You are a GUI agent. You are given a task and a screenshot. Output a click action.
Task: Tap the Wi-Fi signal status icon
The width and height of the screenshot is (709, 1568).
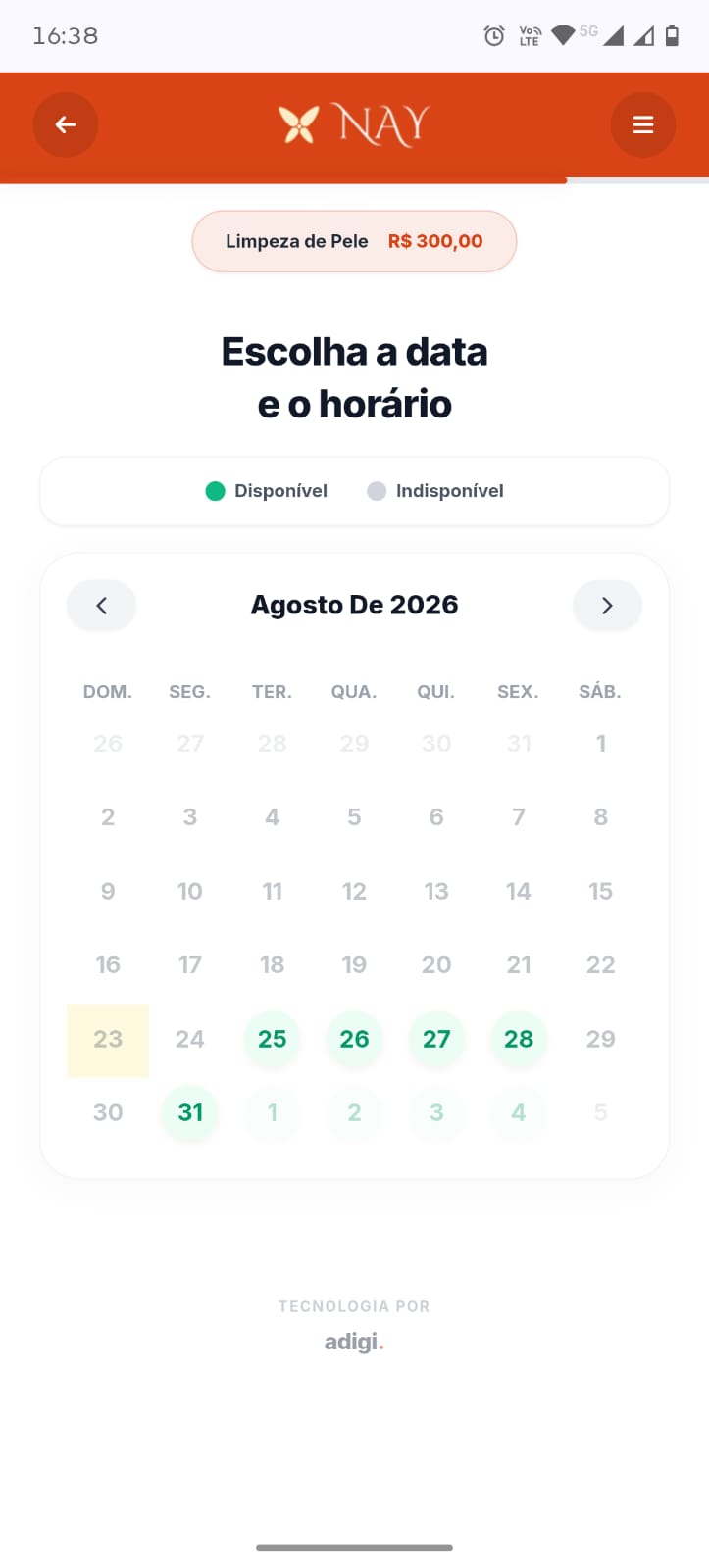[563, 36]
